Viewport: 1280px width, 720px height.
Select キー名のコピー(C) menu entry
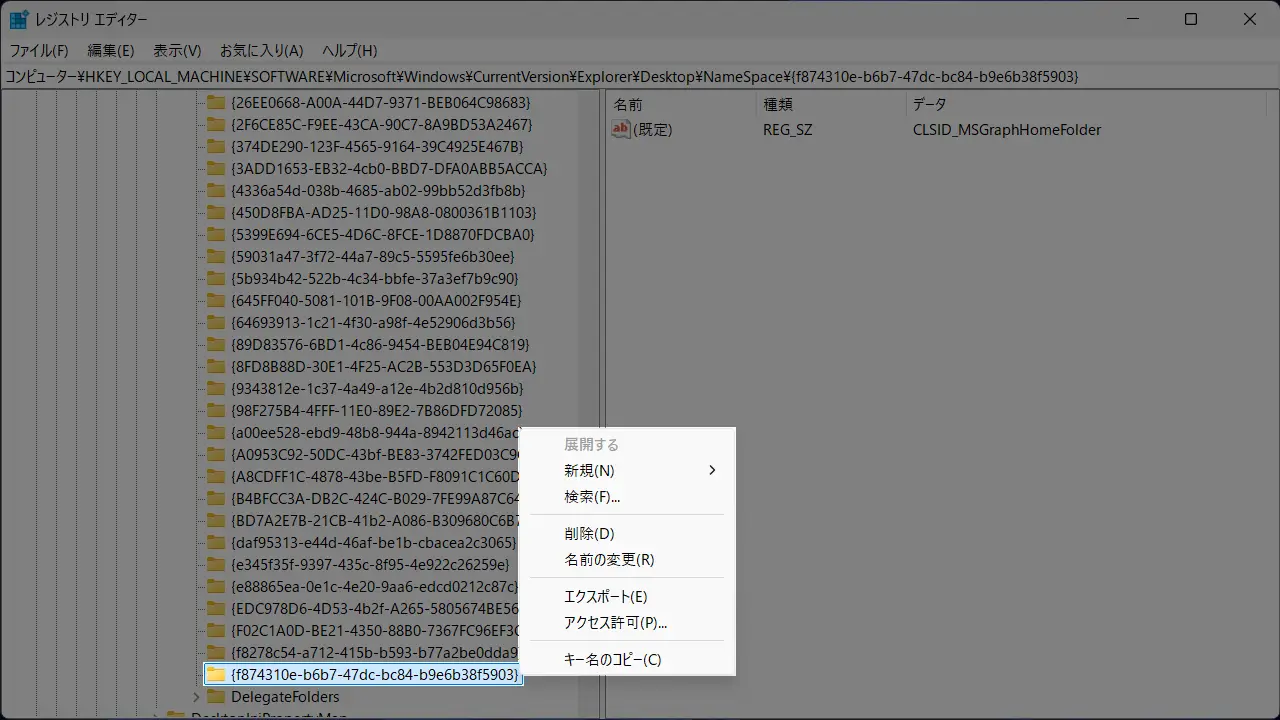(x=612, y=660)
